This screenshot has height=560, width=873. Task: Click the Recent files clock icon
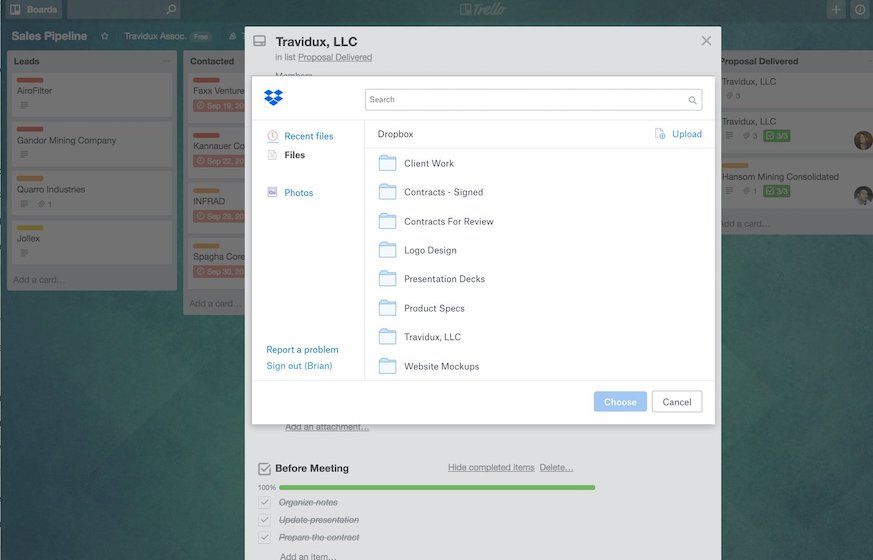pyautogui.click(x=273, y=136)
